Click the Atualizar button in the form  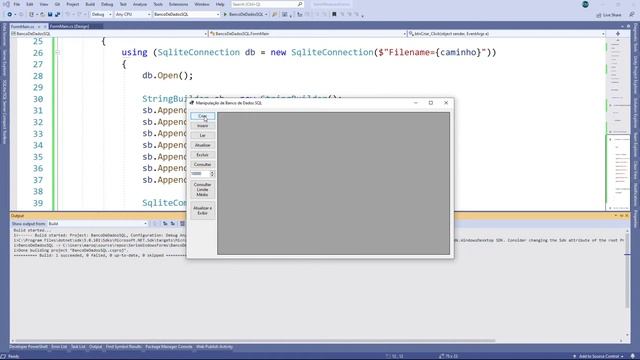(202, 145)
